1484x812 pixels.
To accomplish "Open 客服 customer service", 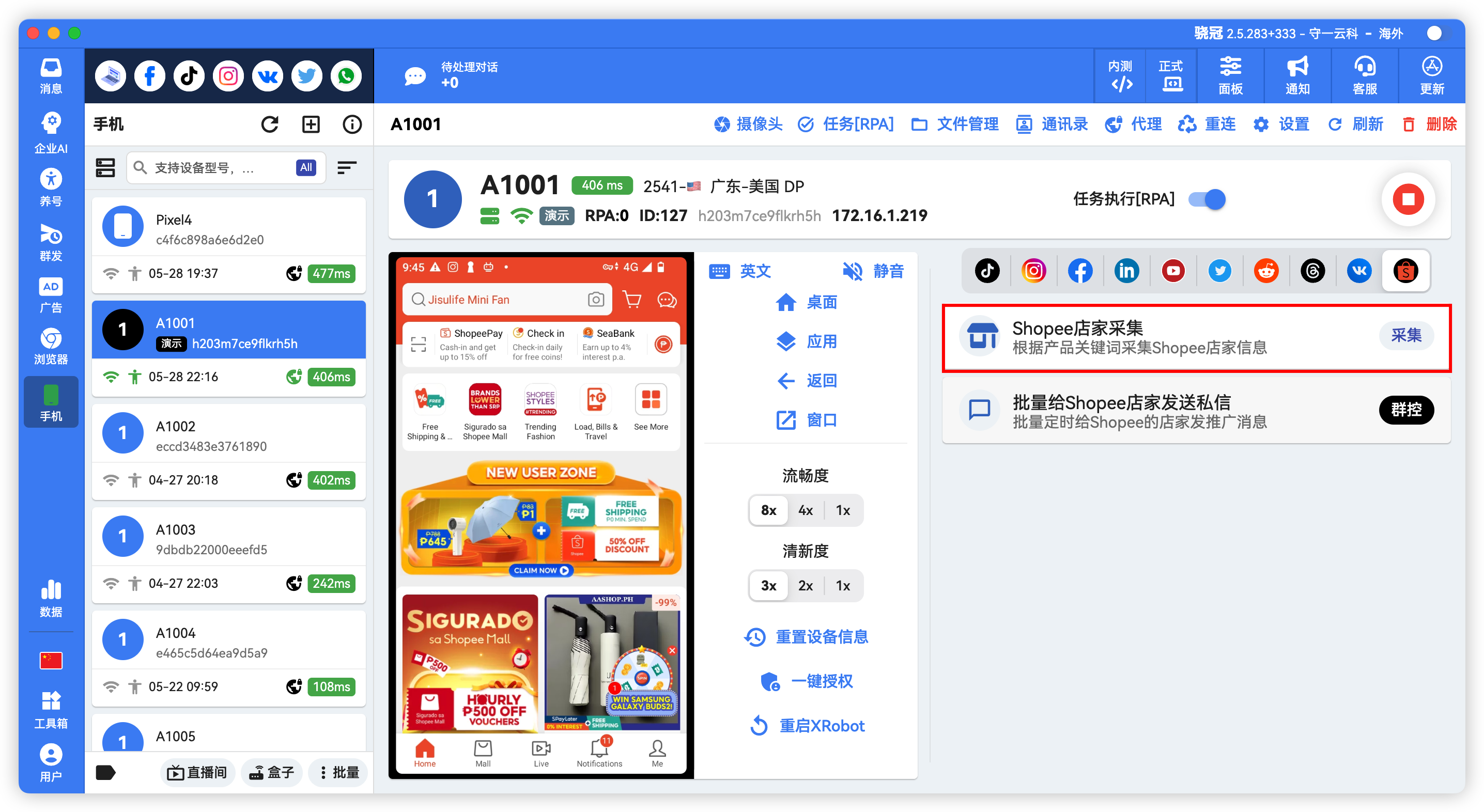I will (1364, 76).
